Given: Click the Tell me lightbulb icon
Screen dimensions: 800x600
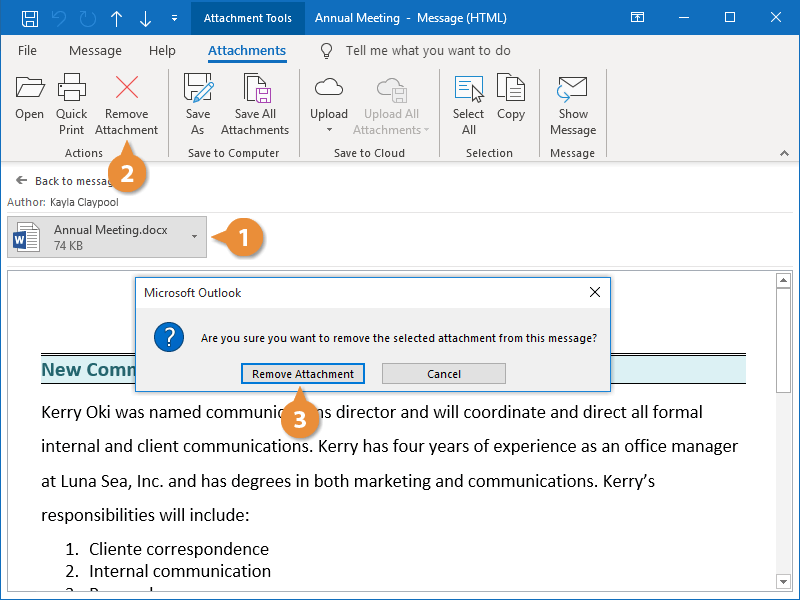Looking at the screenshot, I should pos(326,51).
